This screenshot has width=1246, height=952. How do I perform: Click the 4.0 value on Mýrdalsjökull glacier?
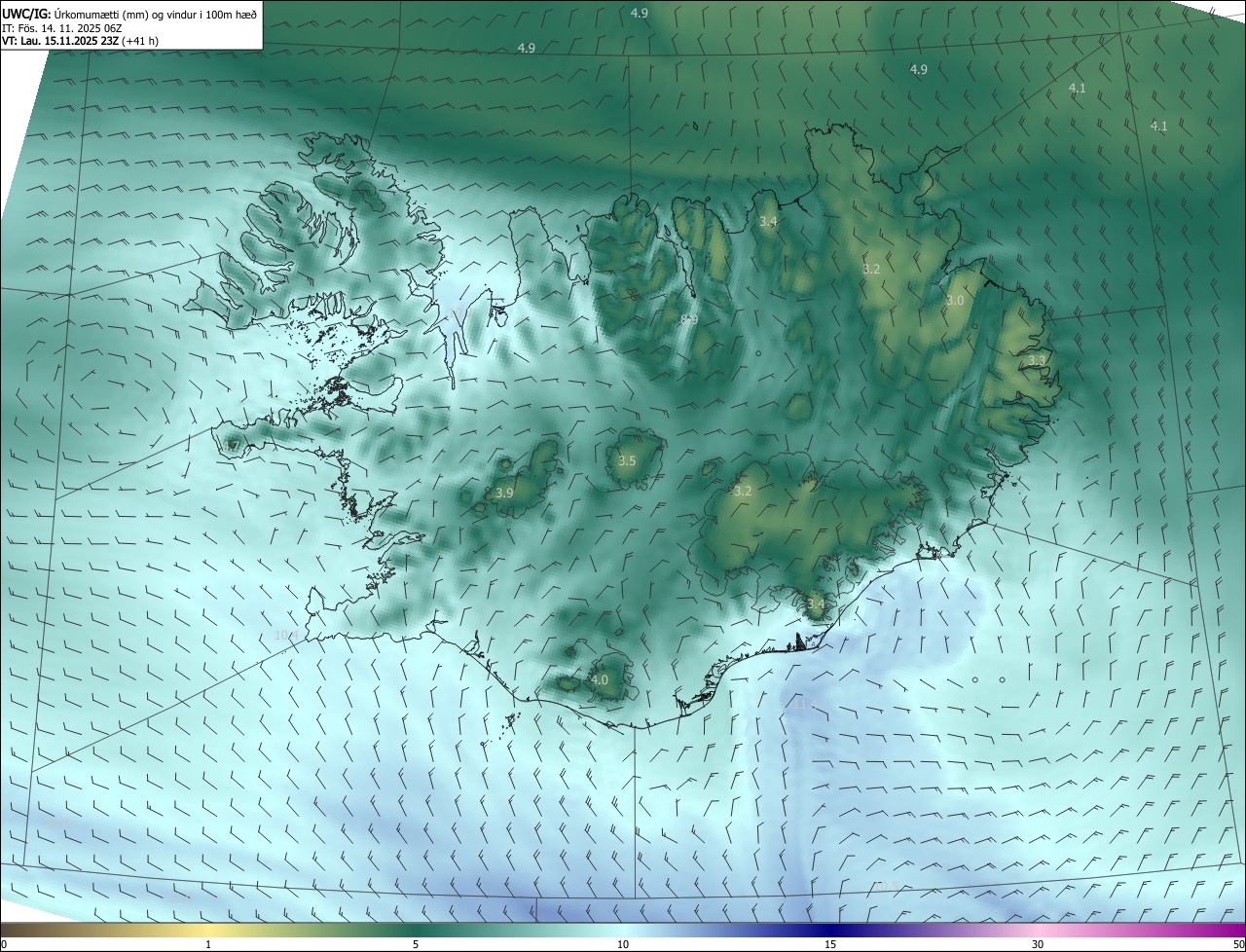600,679
